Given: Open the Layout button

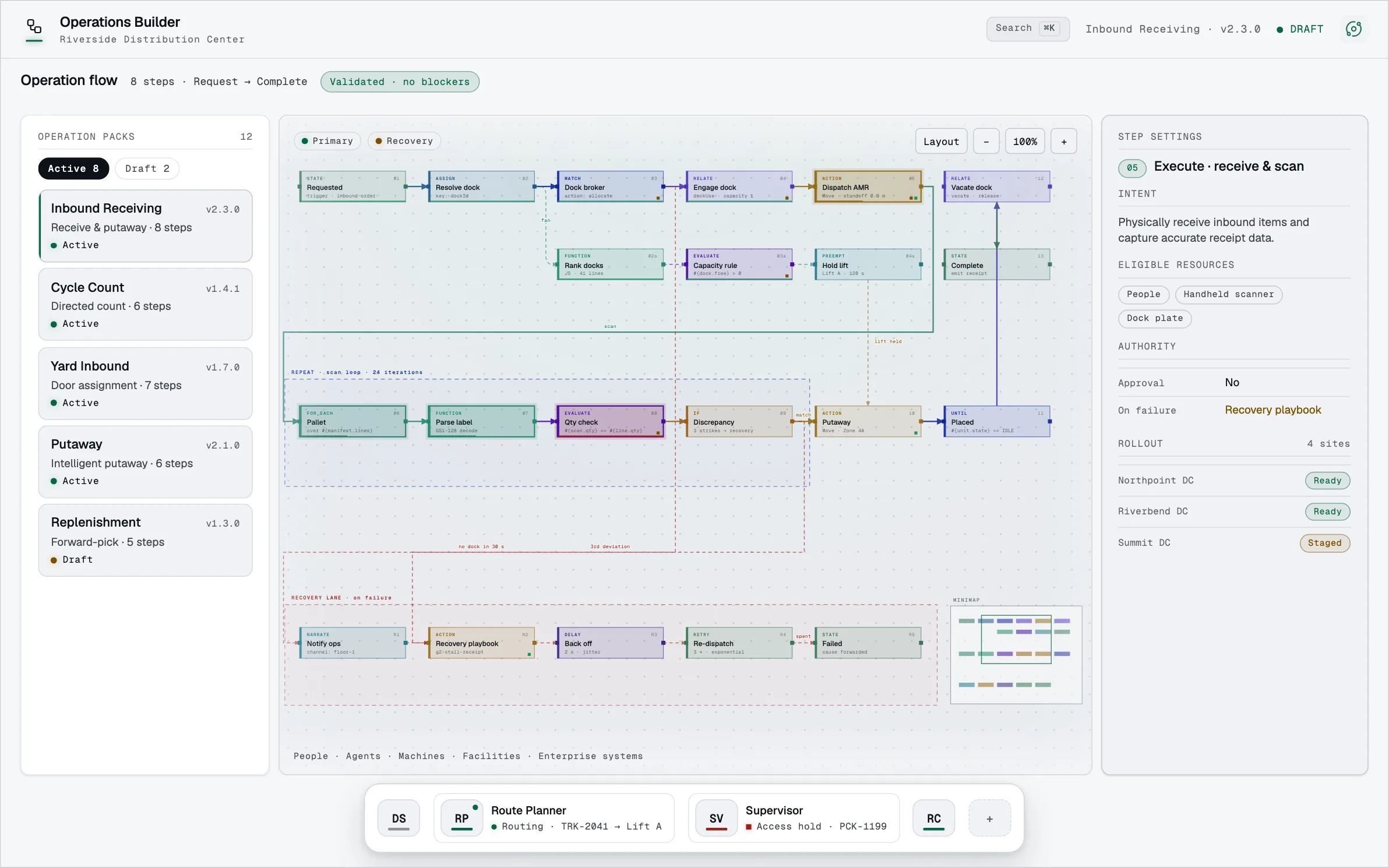Looking at the screenshot, I should click(941, 142).
